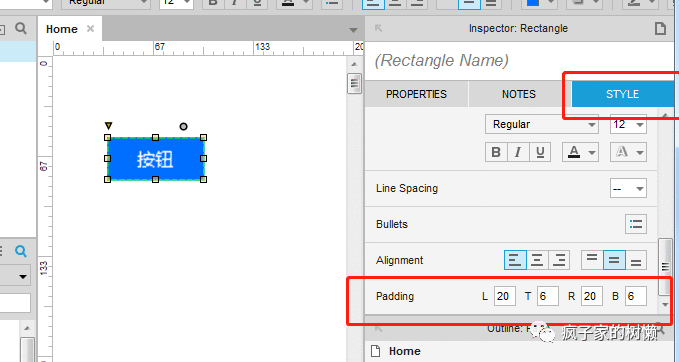Click the round rotation handle above the rectangle

[x=184, y=126]
